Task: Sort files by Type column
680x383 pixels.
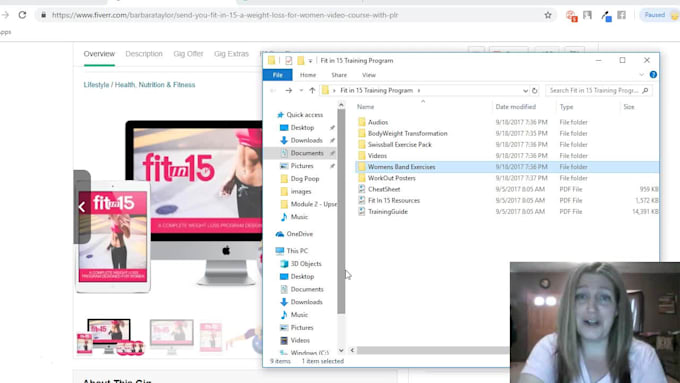Action: coord(566,107)
